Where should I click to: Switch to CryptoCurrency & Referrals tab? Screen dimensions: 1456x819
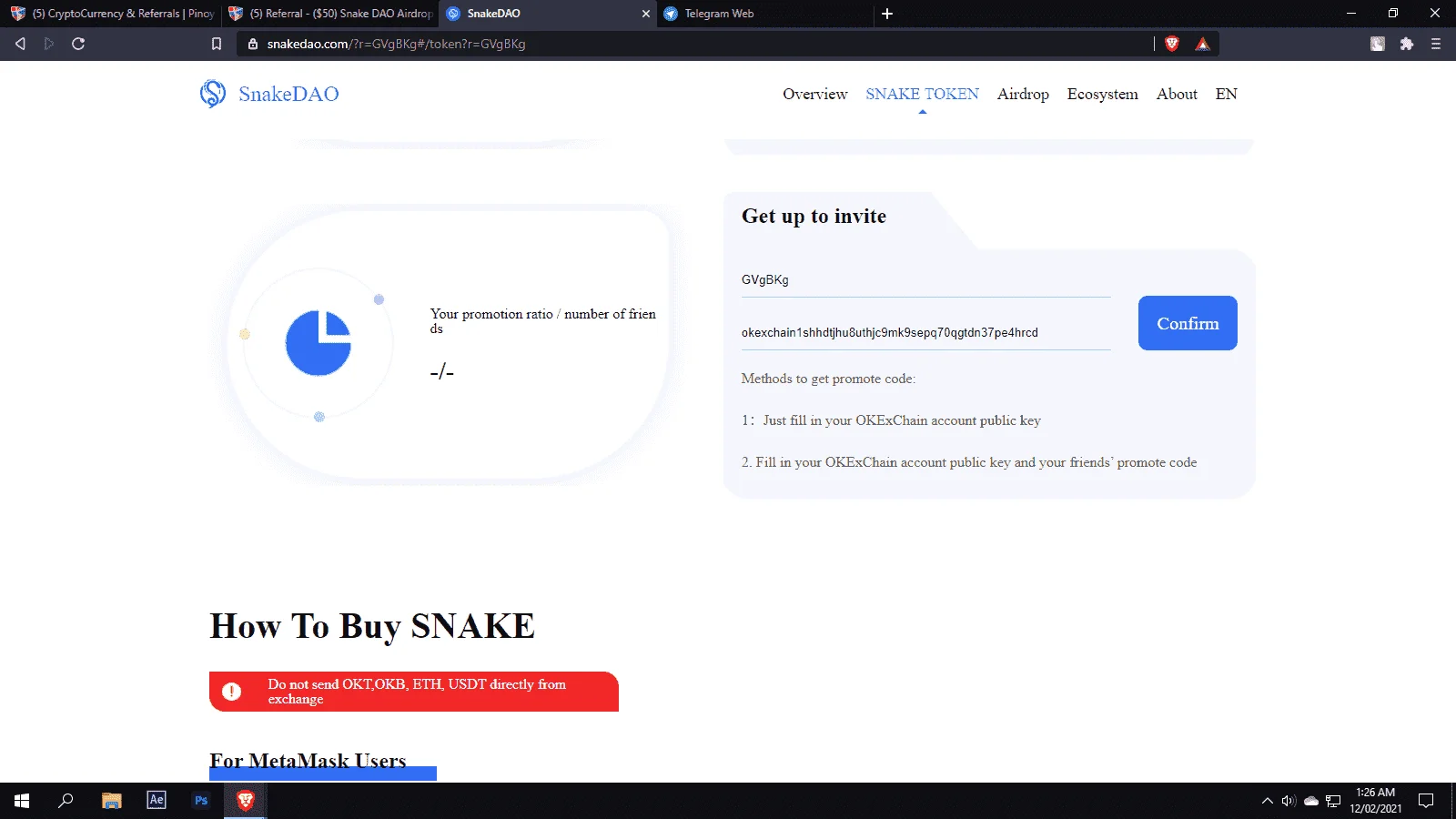tap(113, 14)
